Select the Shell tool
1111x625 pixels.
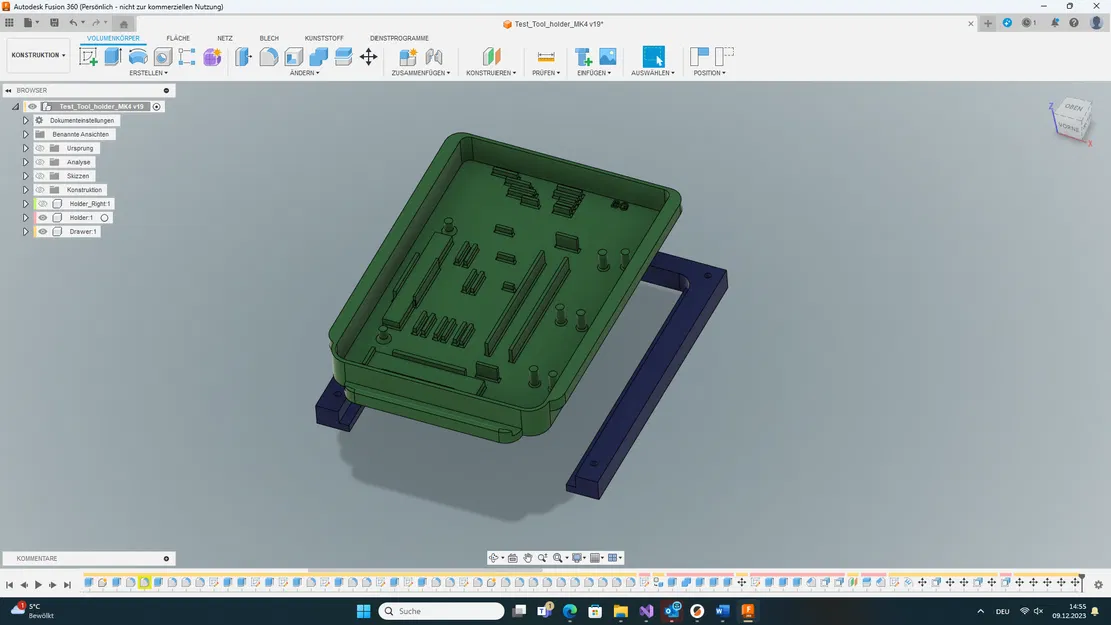click(293, 57)
